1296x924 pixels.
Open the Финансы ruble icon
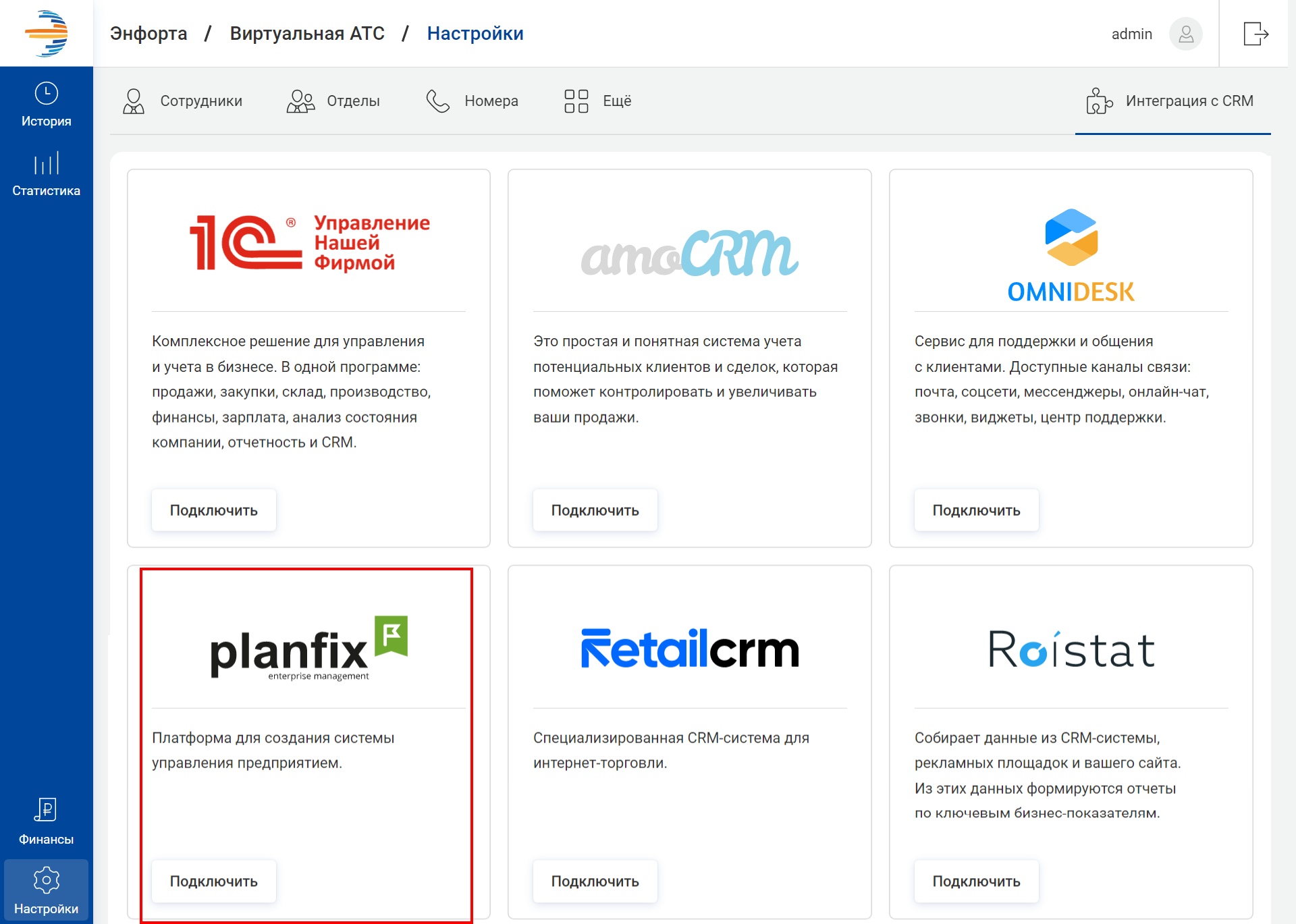coord(46,809)
